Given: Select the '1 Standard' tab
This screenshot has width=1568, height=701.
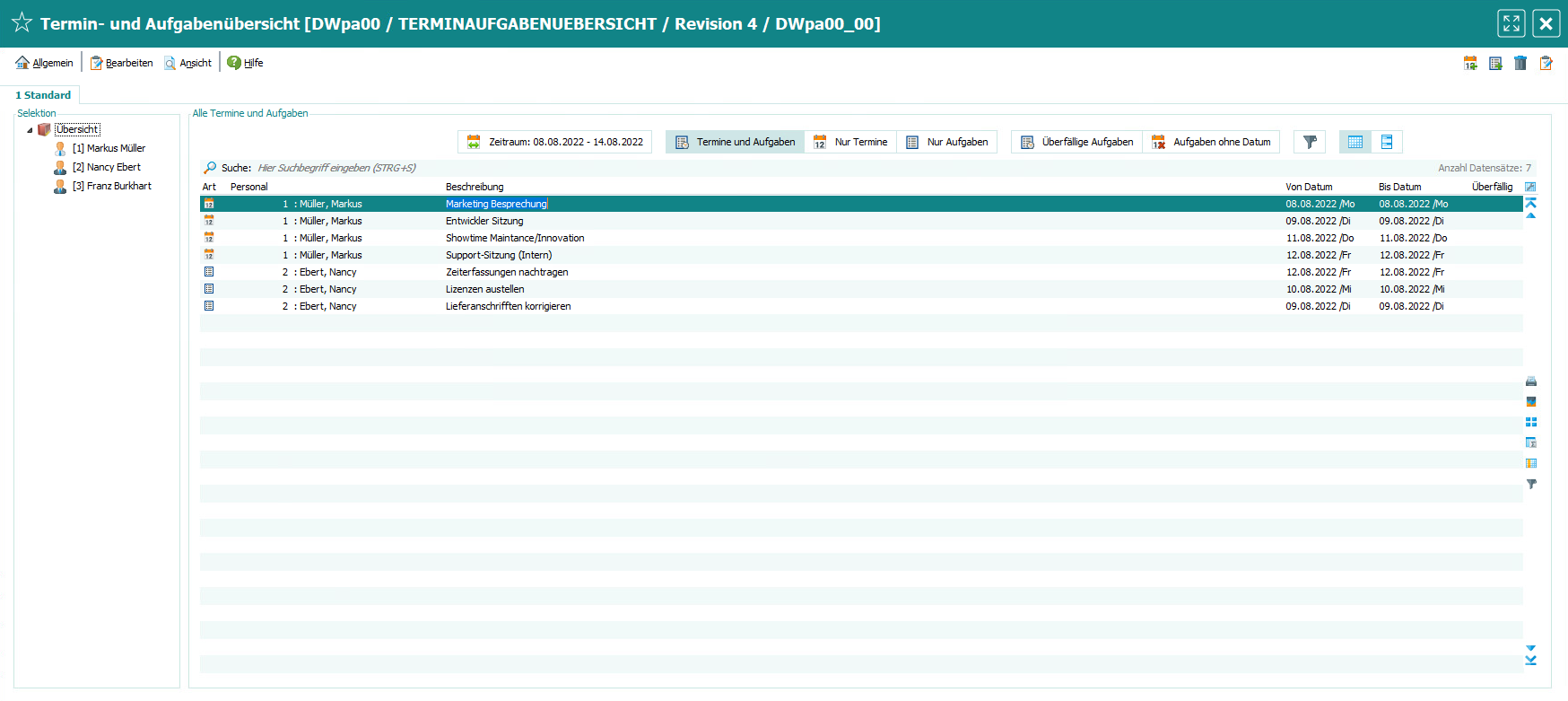Looking at the screenshot, I should coord(43,95).
